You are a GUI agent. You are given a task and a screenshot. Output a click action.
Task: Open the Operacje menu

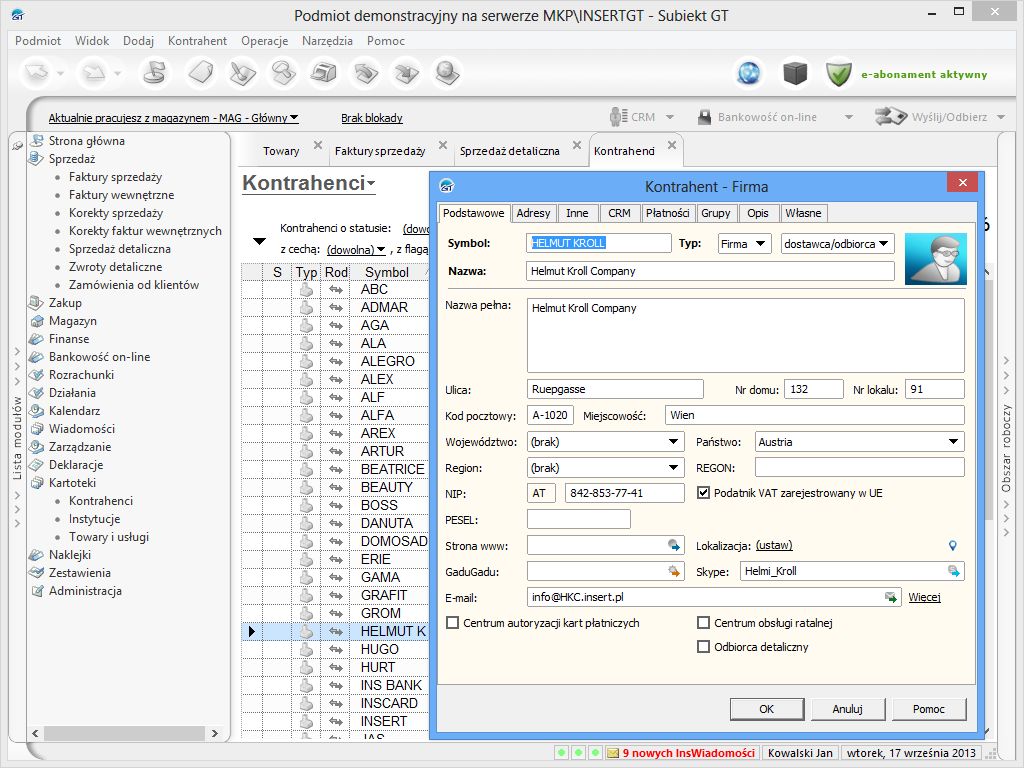tap(264, 41)
